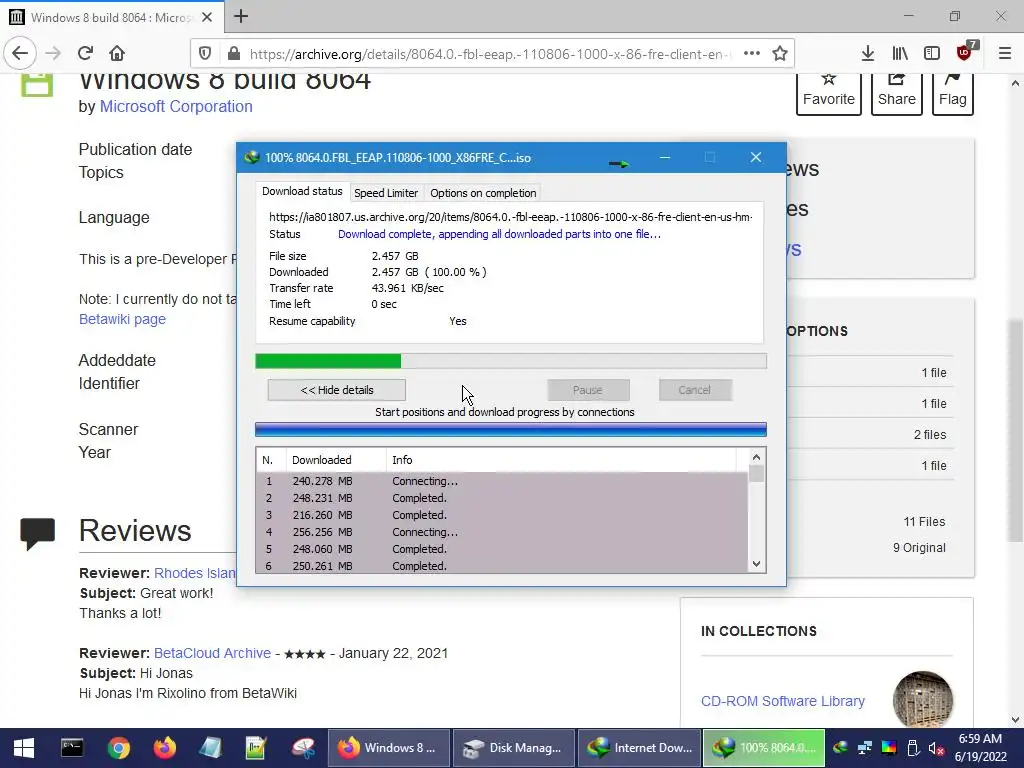Minimize the IDM download dialog
Viewport: 1024px width, 768px height.
tap(665, 157)
